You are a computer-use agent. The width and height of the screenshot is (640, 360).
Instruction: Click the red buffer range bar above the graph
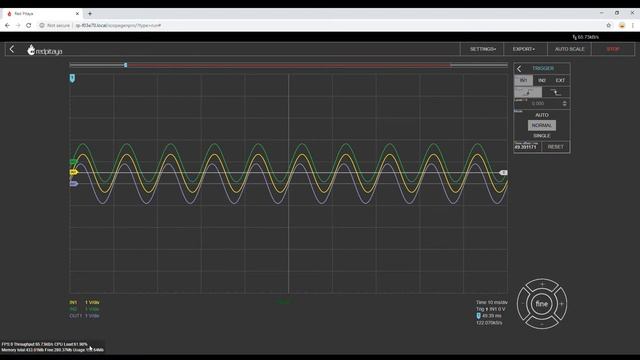pyautogui.click(x=289, y=65)
